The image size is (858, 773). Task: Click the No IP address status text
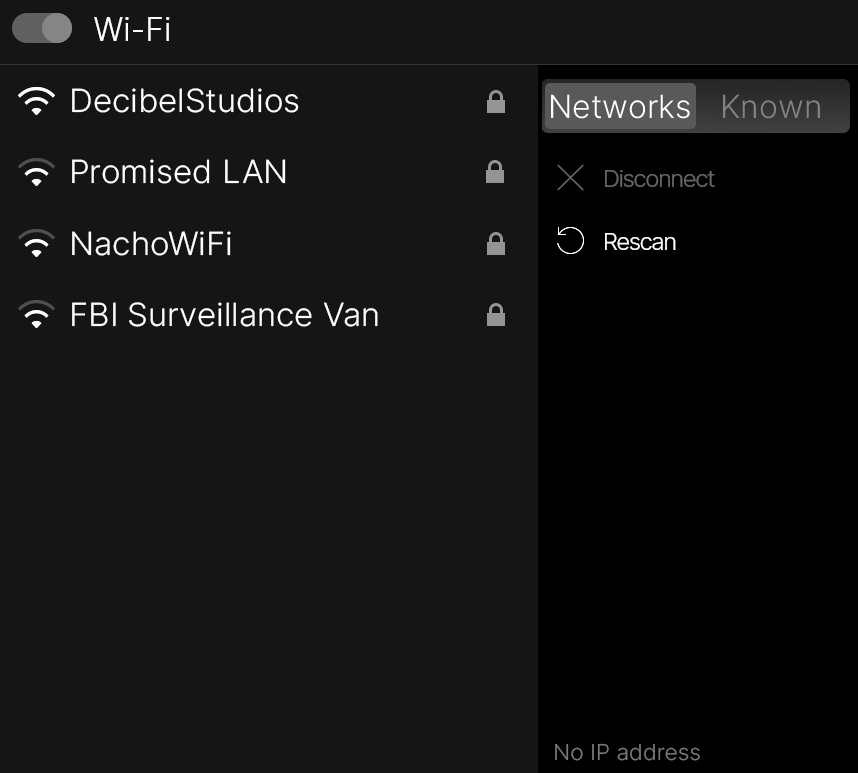coord(627,752)
